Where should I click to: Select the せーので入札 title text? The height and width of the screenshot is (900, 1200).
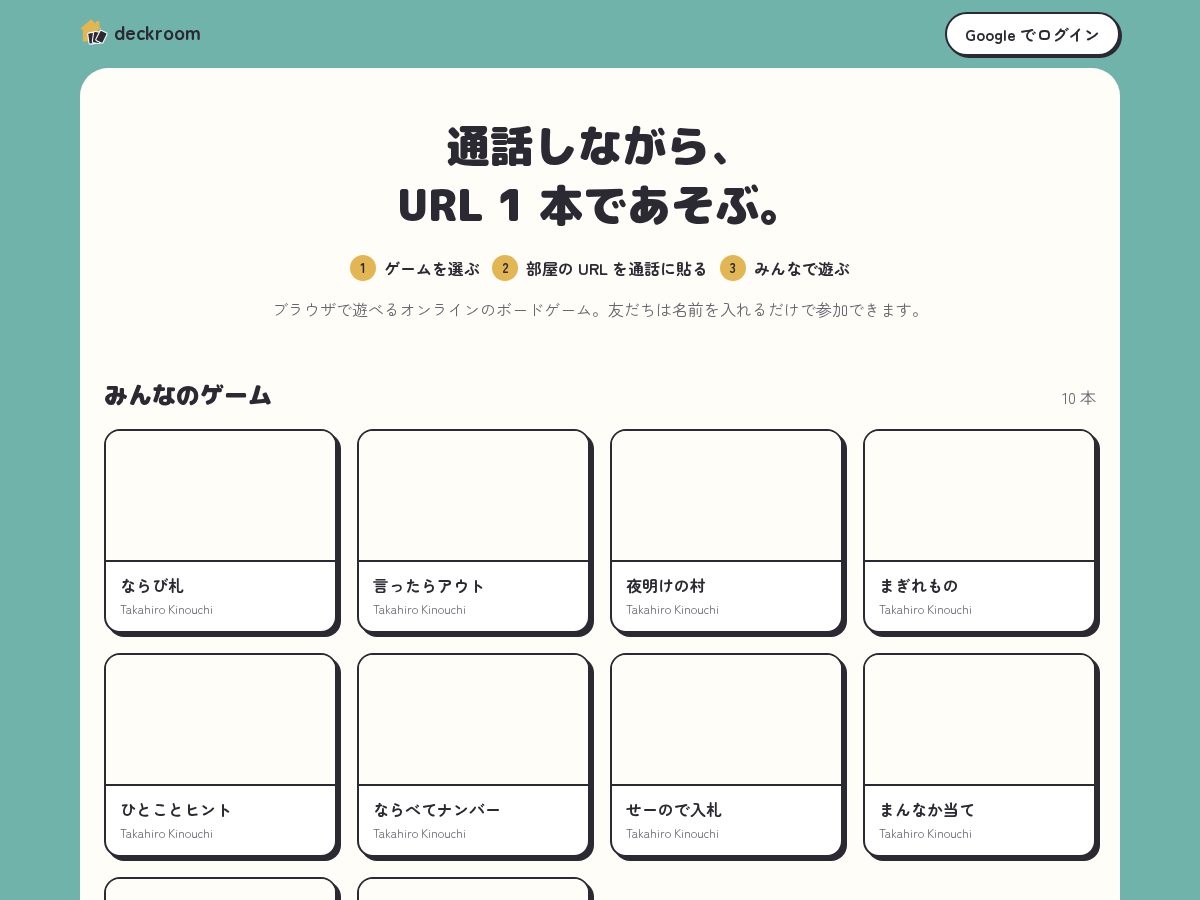coord(674,810)
